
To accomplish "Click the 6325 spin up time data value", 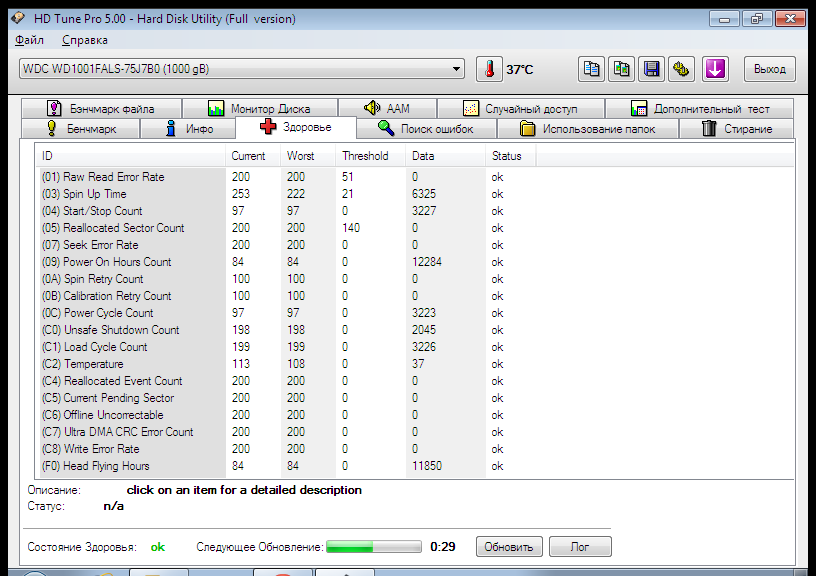I will click(424, 194).
